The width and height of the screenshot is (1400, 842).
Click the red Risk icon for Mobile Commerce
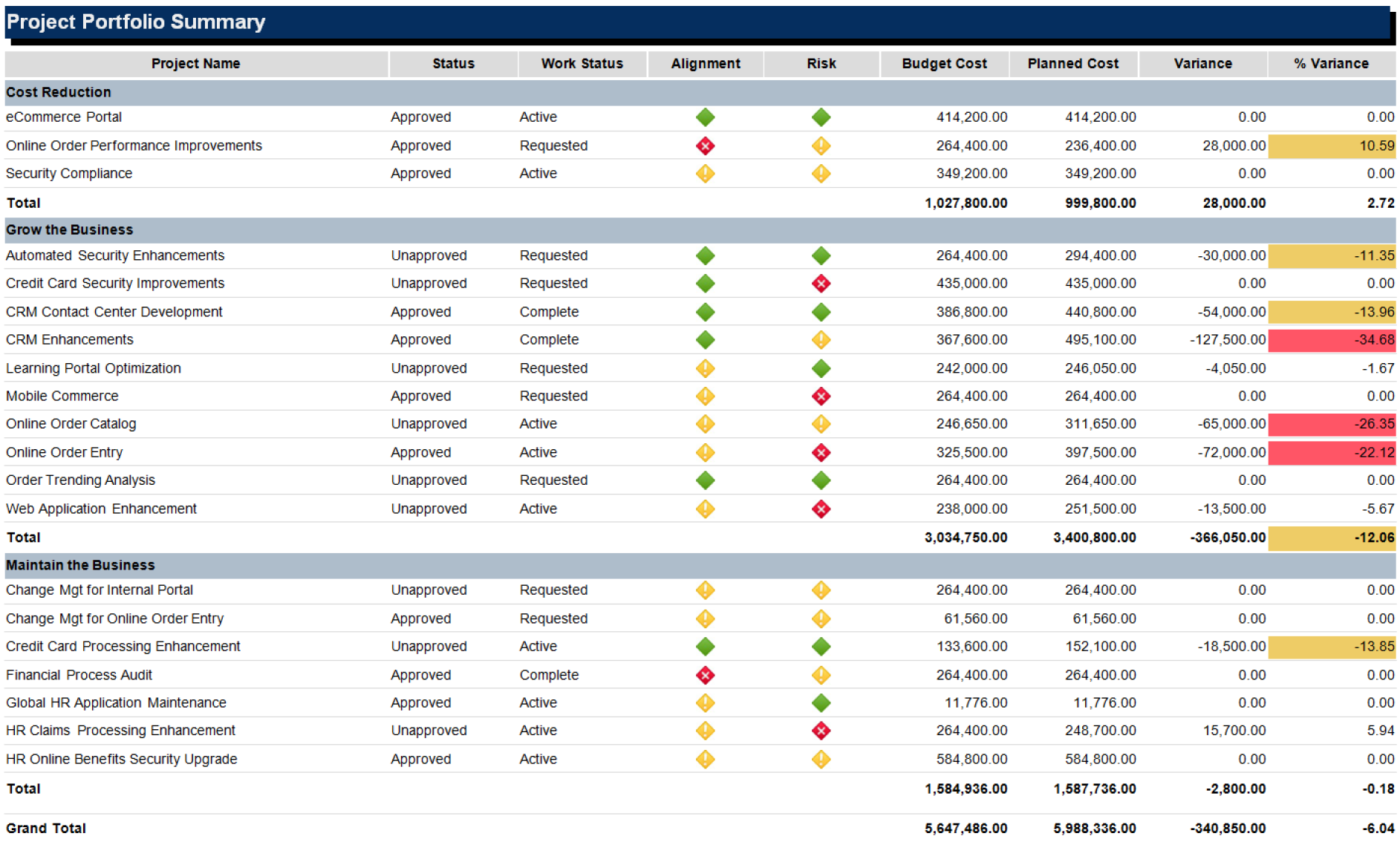(x=821, y=396)
